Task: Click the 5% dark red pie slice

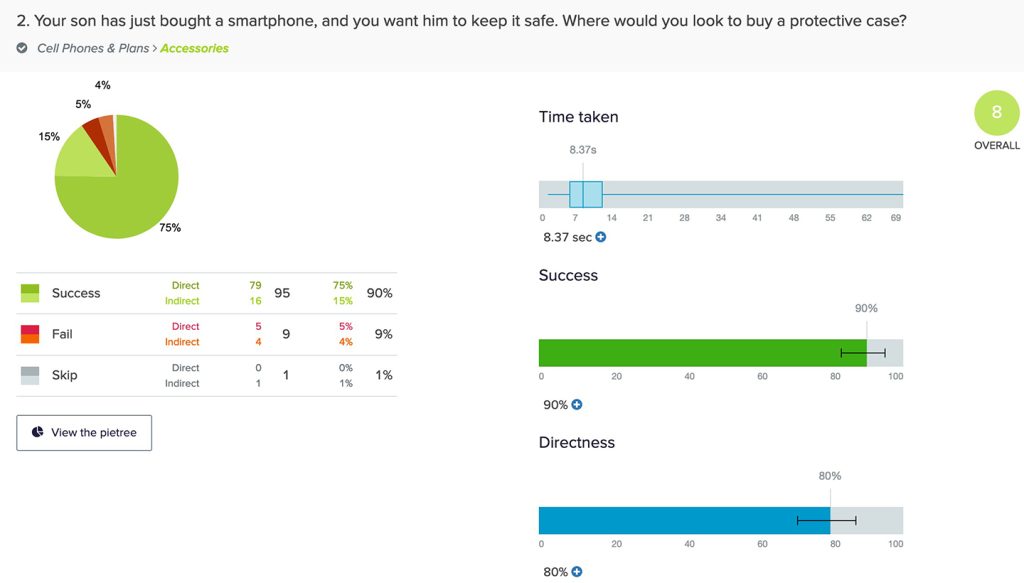Action: 93,128
